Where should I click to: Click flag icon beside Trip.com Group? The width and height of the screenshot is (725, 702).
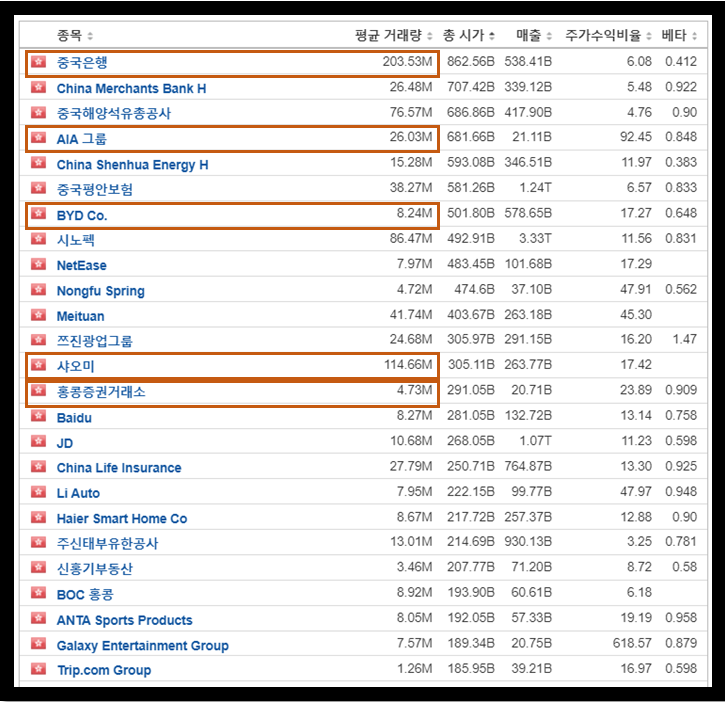(38, 668)
